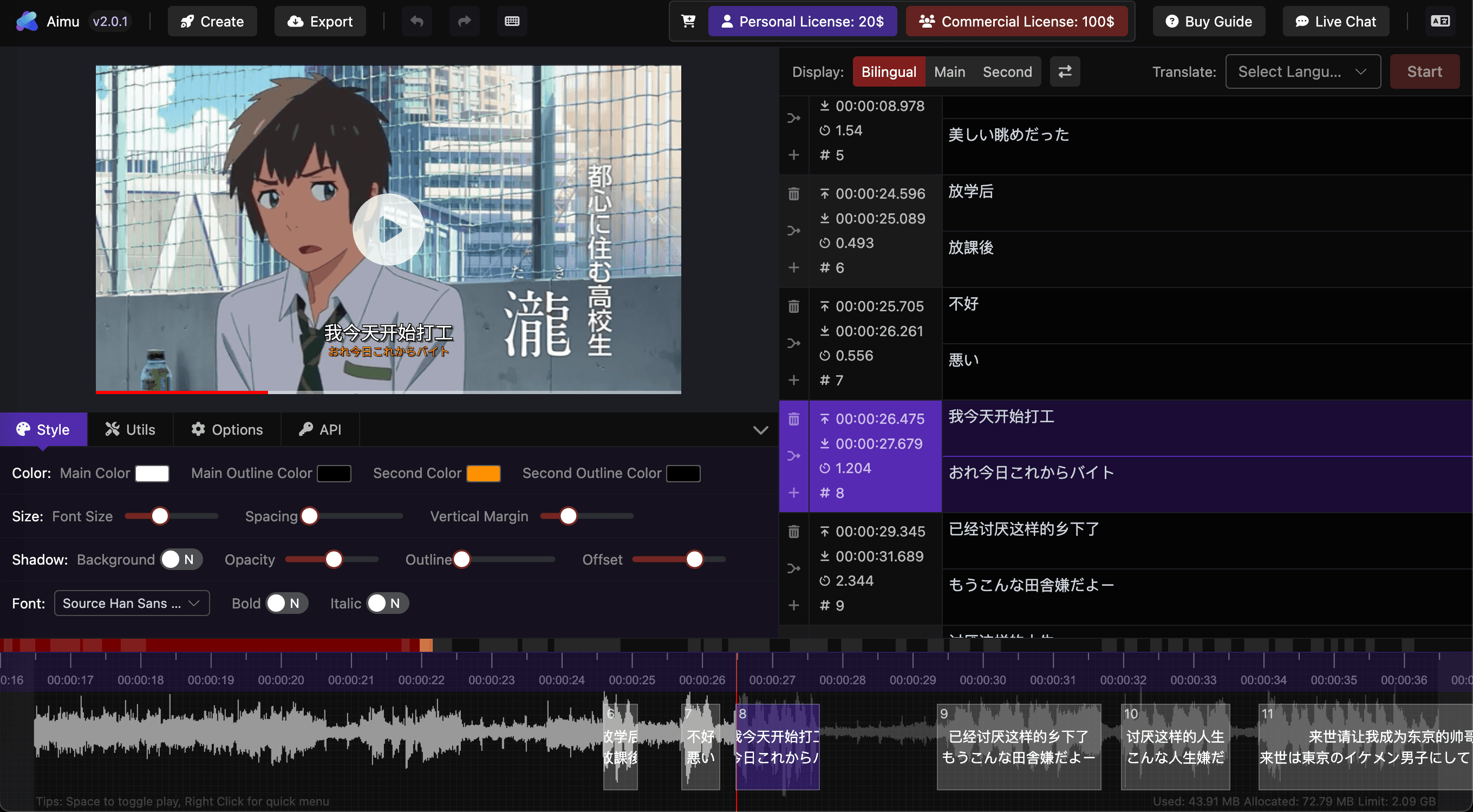Open the keyboard shortcuts icon
Screen dimensions: 1473x812
(512, 22)
